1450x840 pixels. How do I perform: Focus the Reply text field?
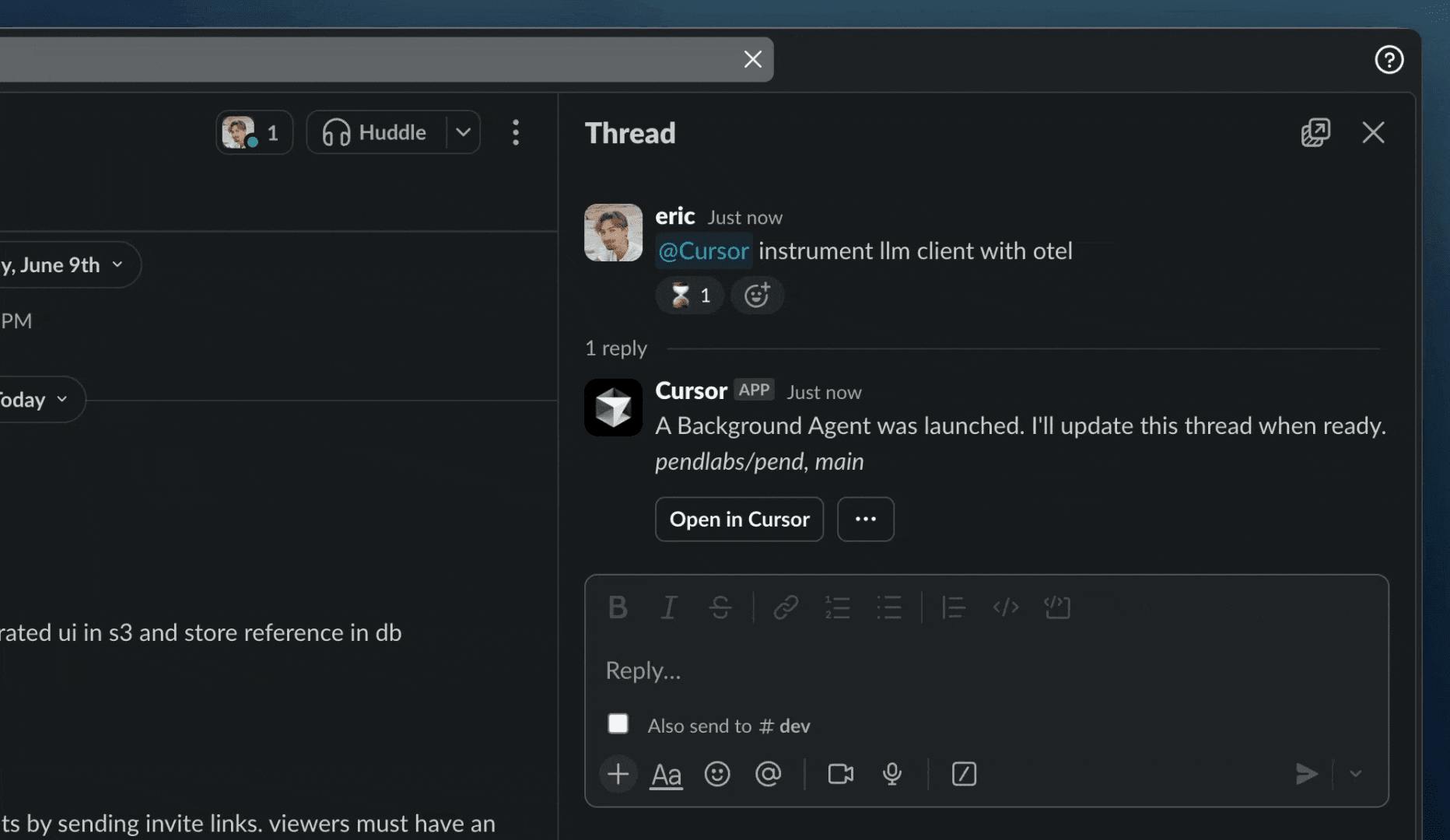click(986, 670)
